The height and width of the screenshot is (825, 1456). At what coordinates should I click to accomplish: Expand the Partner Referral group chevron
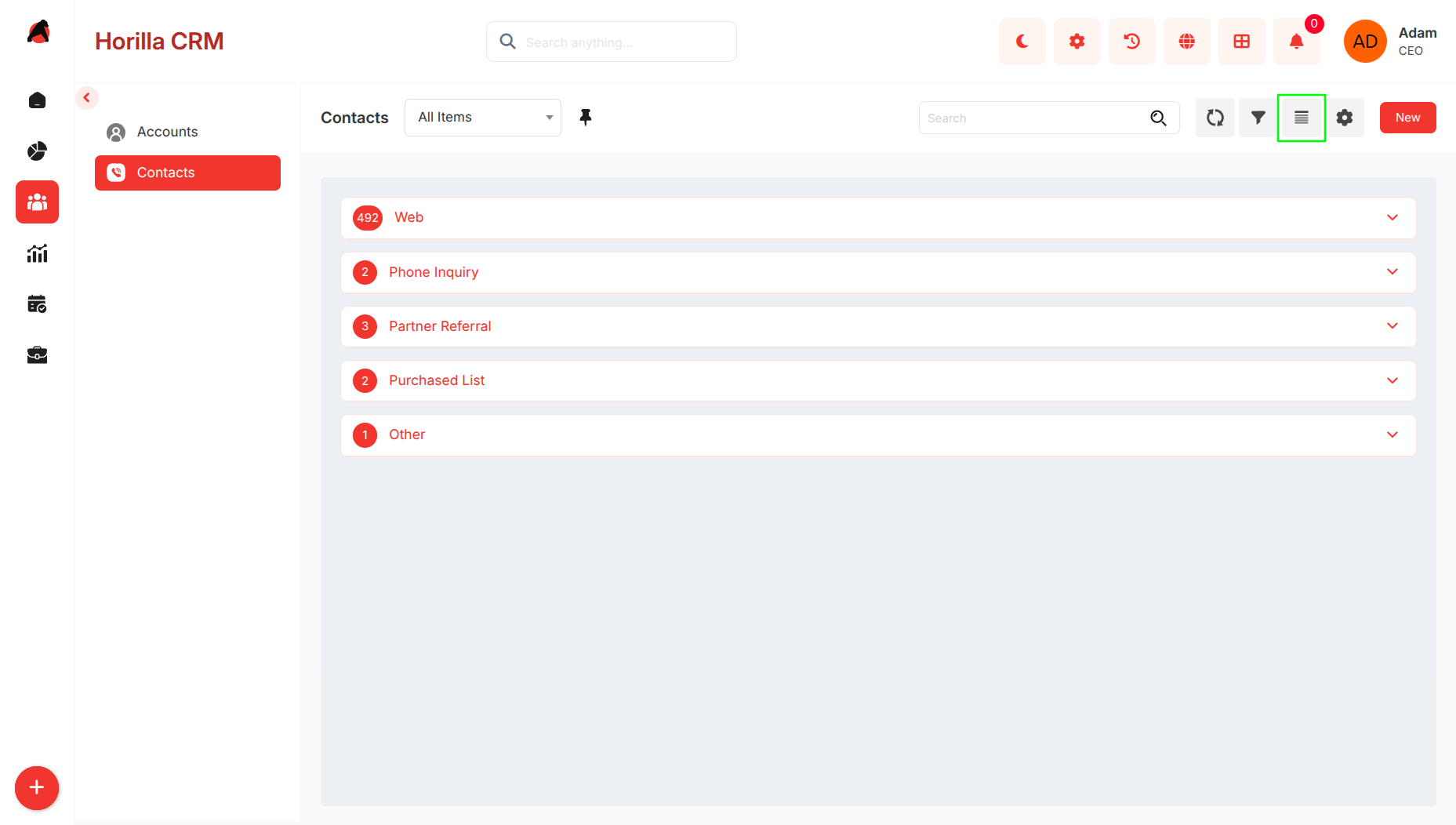[x=1392, y=325]
